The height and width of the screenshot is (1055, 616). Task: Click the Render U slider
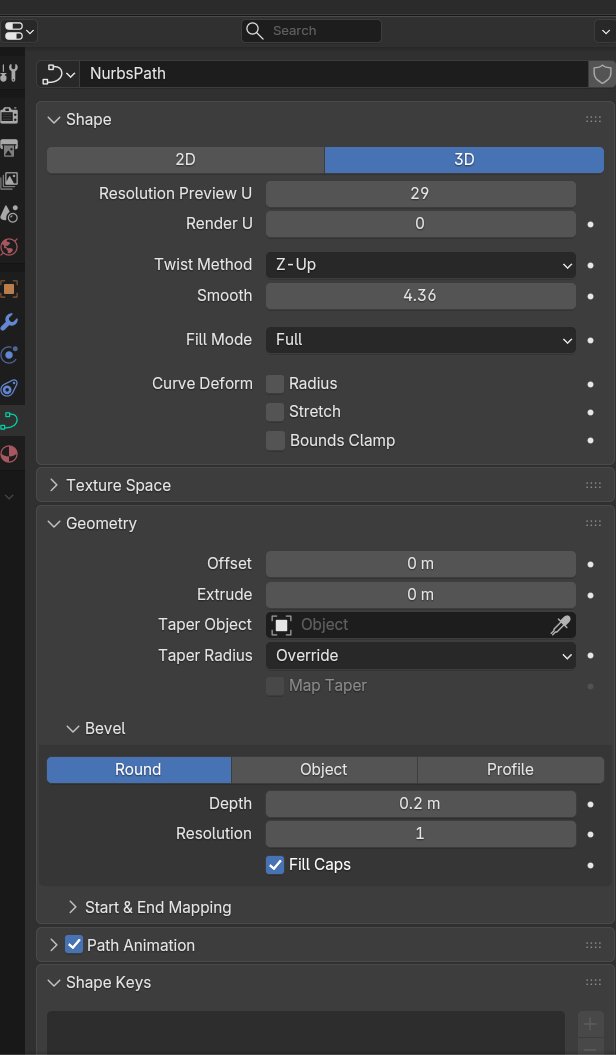pos(420,224)
